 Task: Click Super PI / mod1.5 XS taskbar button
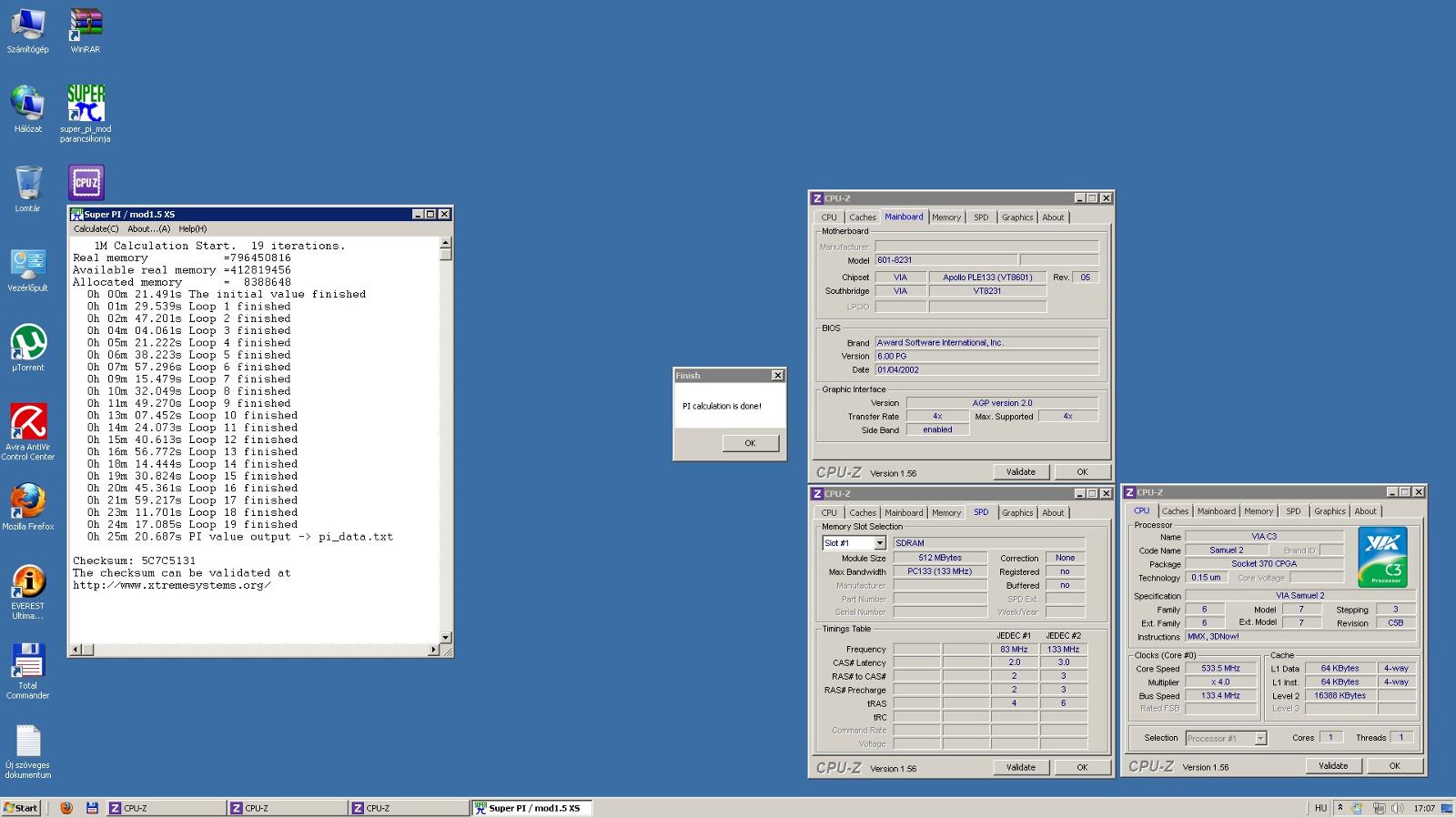point(532,808)
